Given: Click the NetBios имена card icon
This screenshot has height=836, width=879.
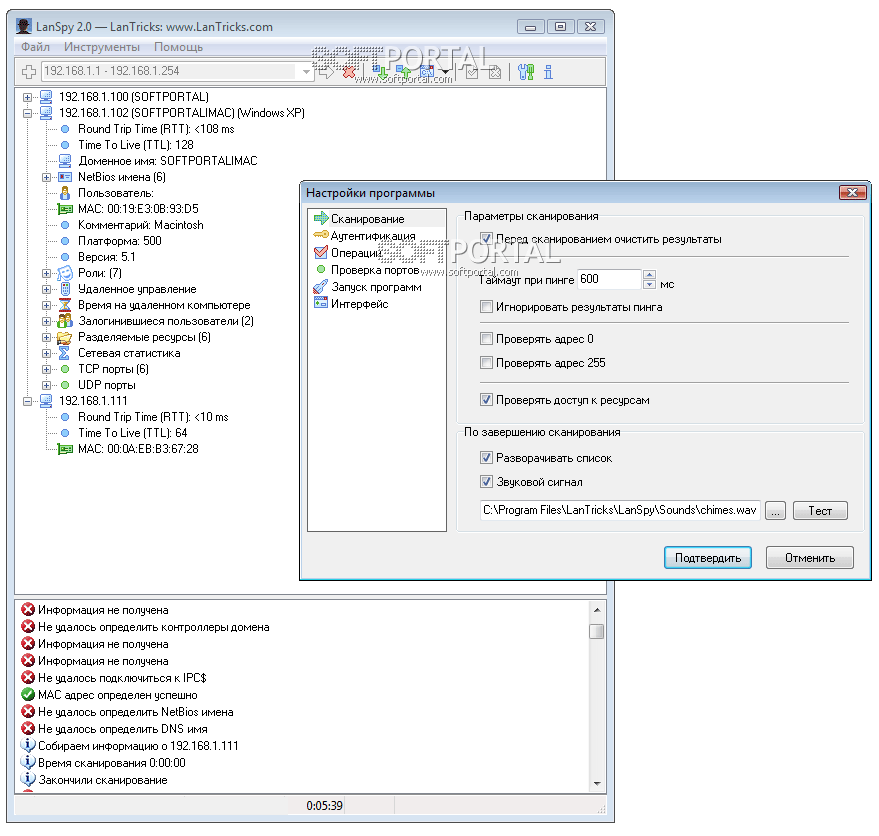Looking at the screenshot, I should pyautogui.click(x=65, y=177).
